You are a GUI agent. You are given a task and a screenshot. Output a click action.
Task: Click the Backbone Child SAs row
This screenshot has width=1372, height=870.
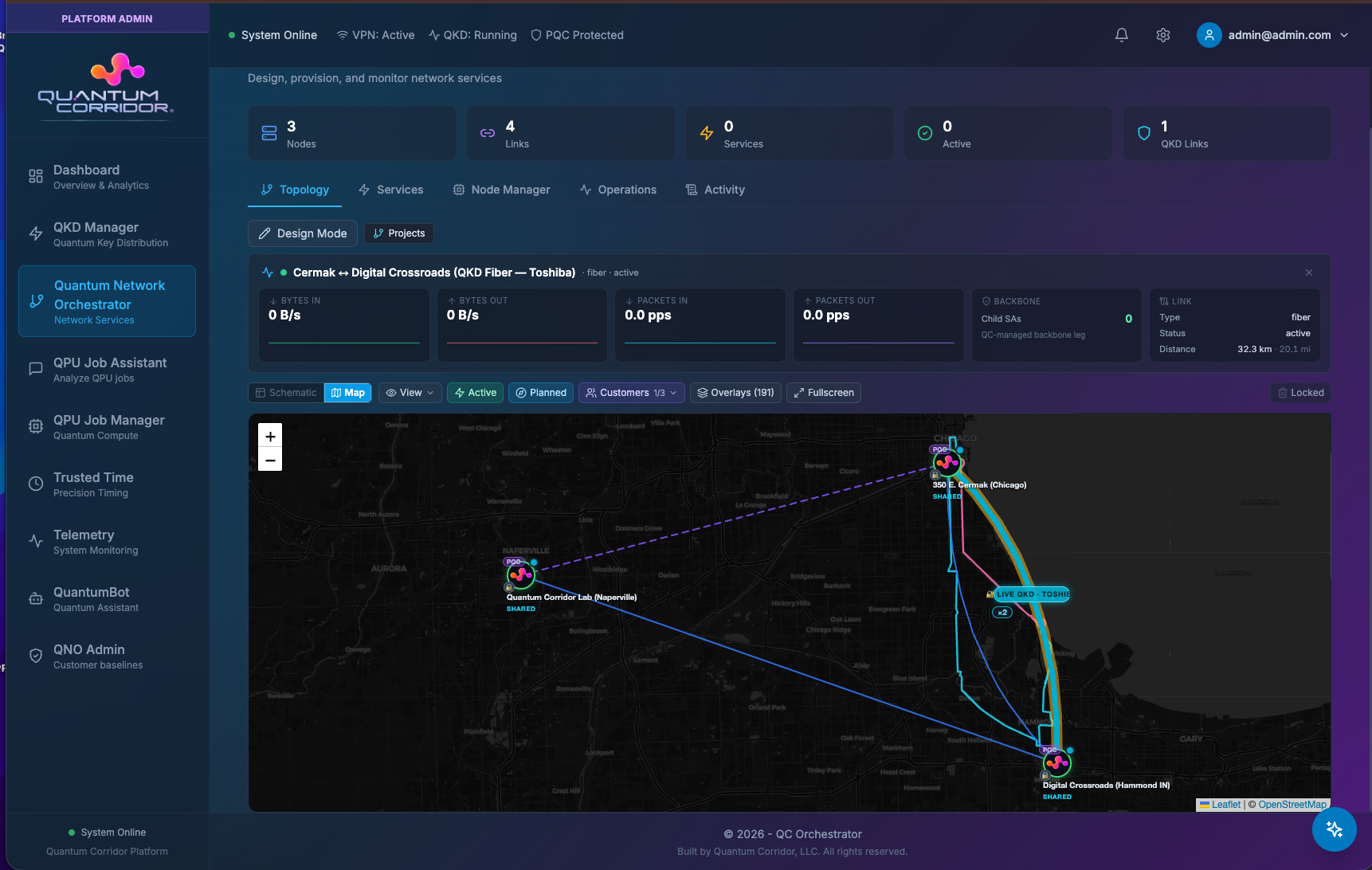(1056, 319)
